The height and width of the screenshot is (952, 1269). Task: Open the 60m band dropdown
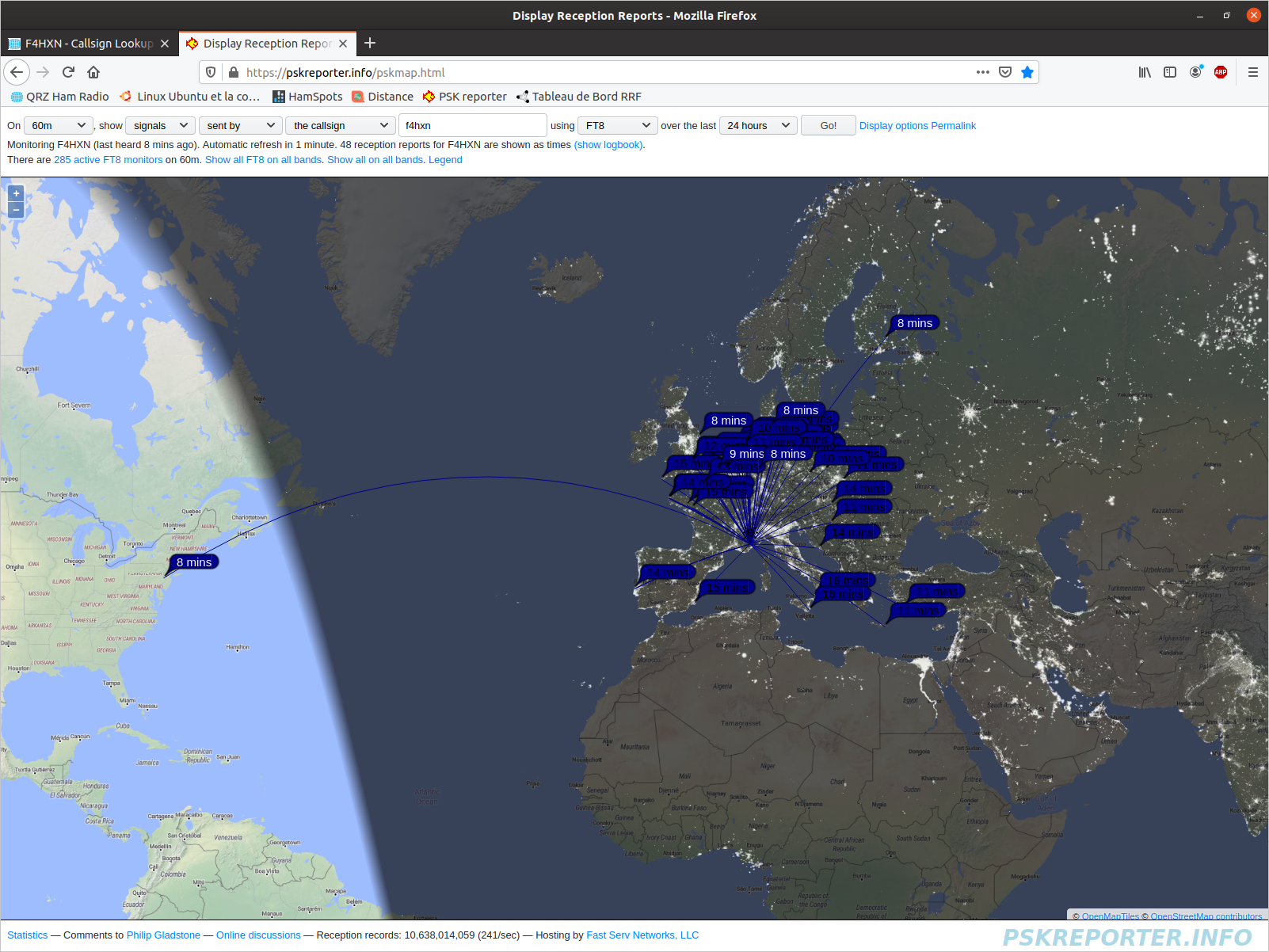click(59, 125)
